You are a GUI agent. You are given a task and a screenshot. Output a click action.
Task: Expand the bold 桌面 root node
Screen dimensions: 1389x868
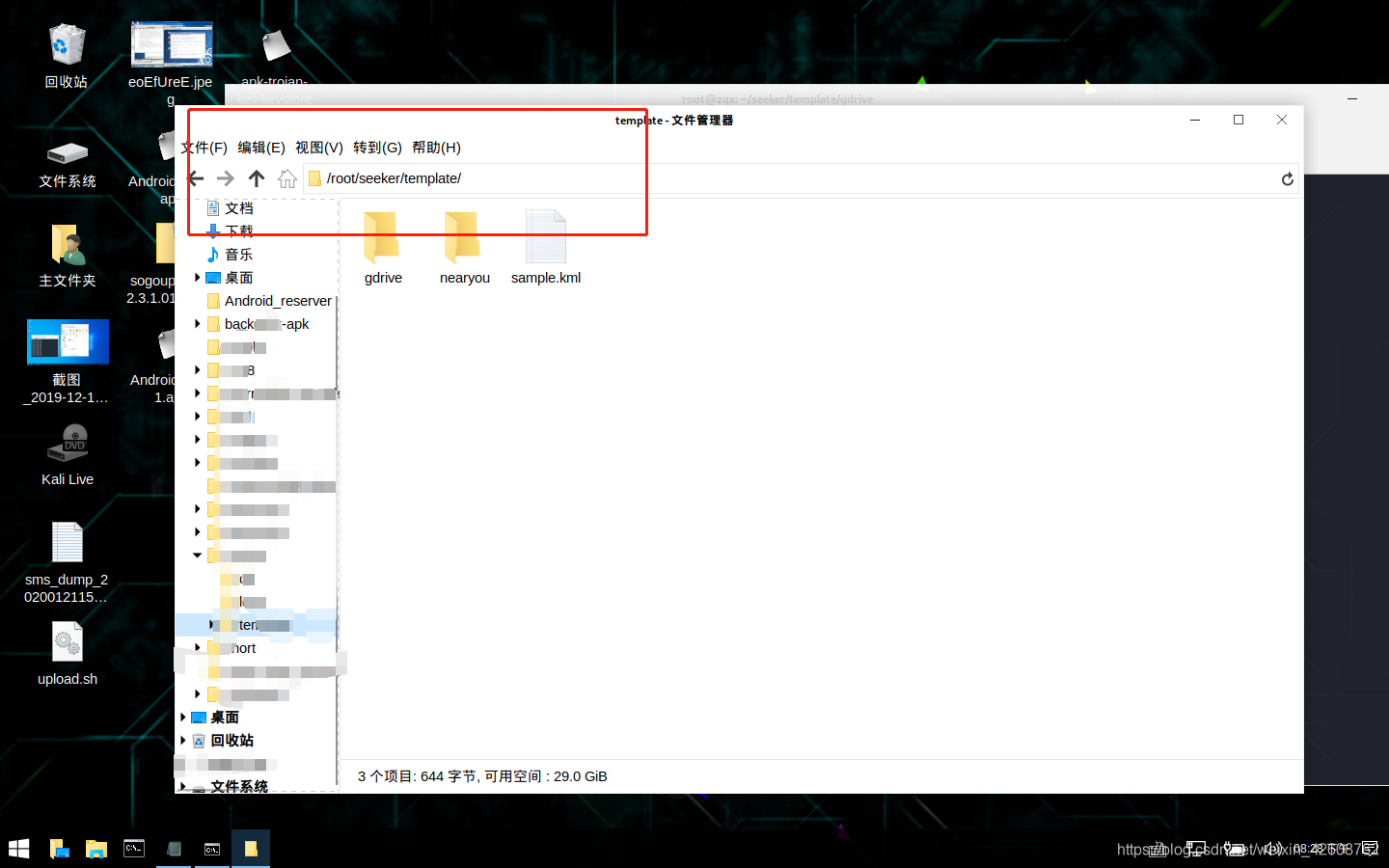point(182,718)
